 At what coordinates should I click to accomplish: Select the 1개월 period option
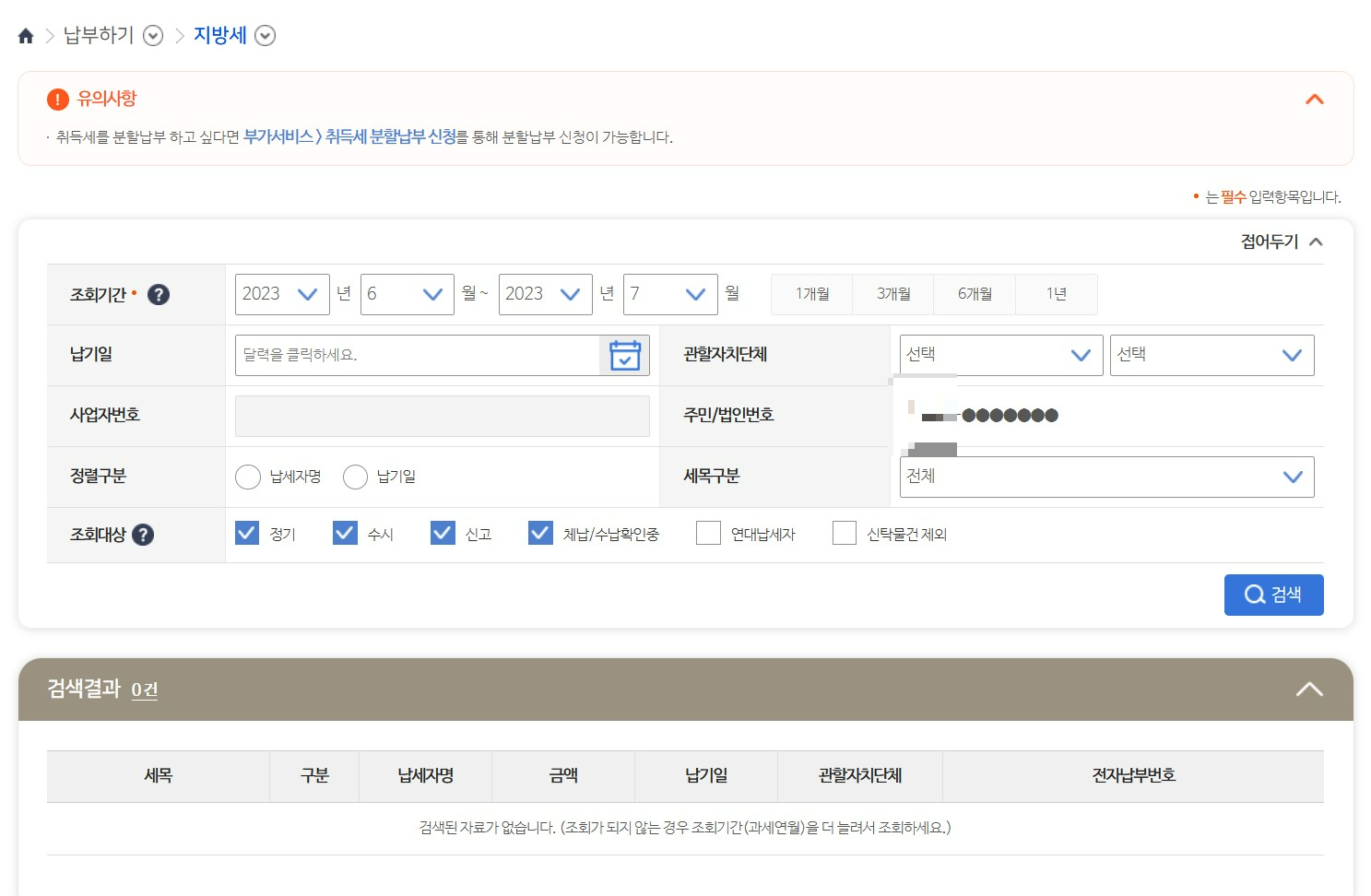(812, 294)
